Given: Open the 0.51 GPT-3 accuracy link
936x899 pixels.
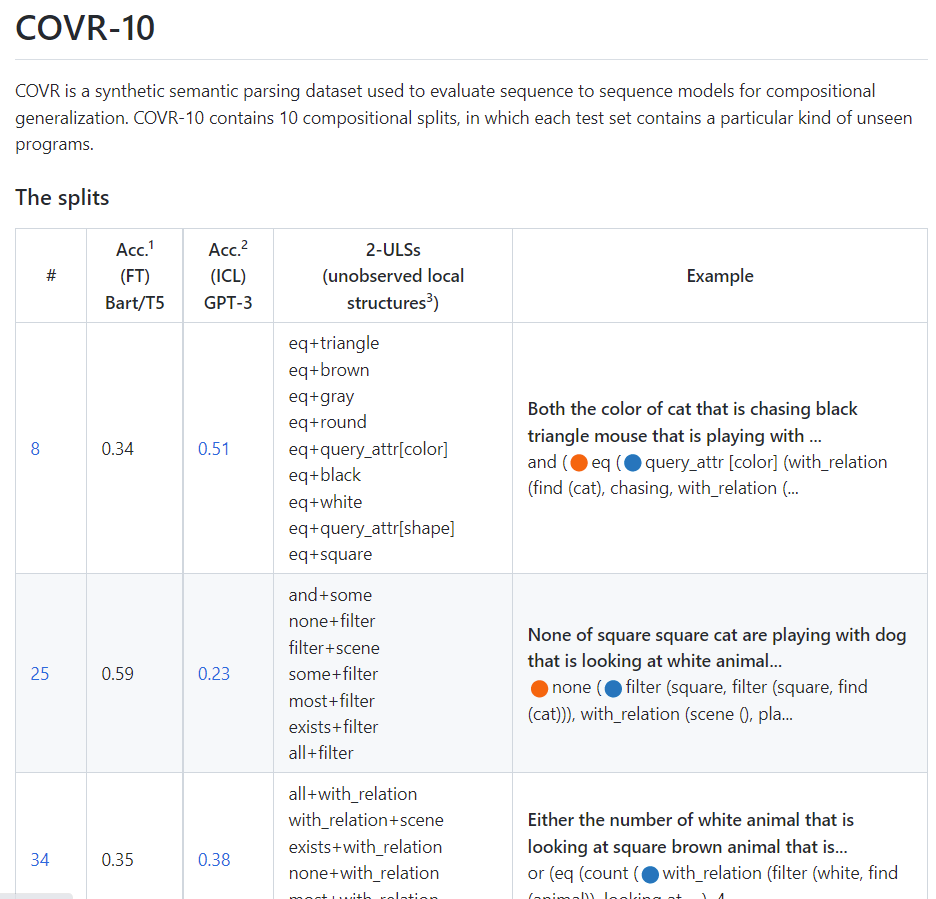Looking at the screenshot, I should click(x=214, y=448).
